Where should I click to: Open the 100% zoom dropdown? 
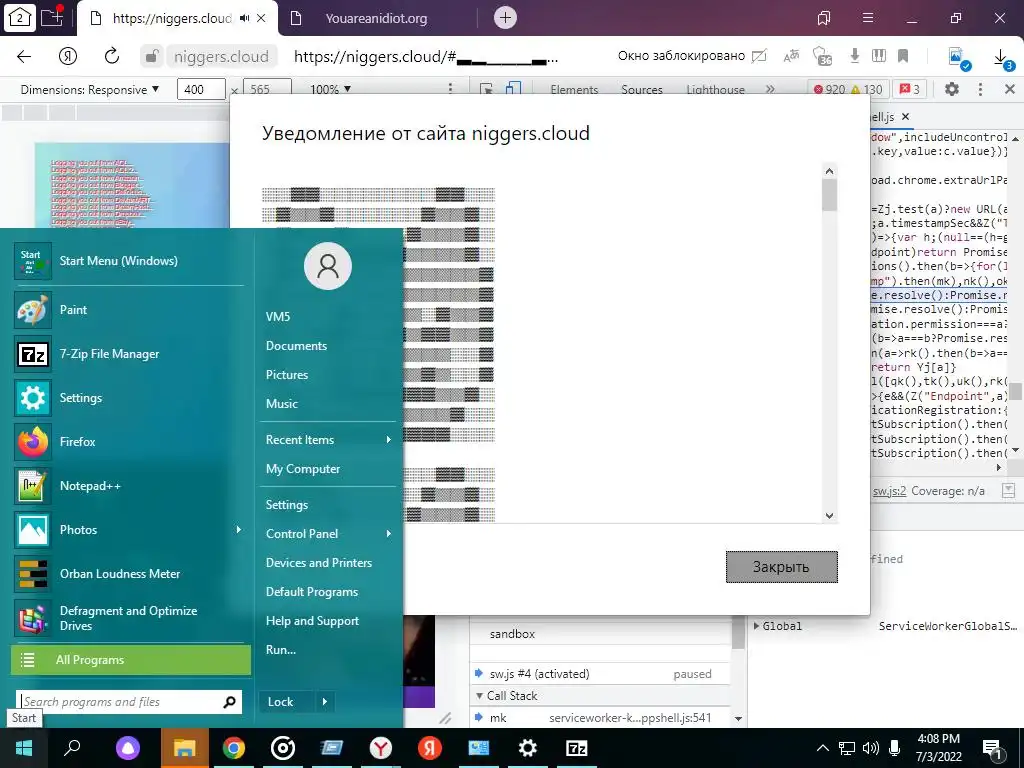click(x=330, y=89)
